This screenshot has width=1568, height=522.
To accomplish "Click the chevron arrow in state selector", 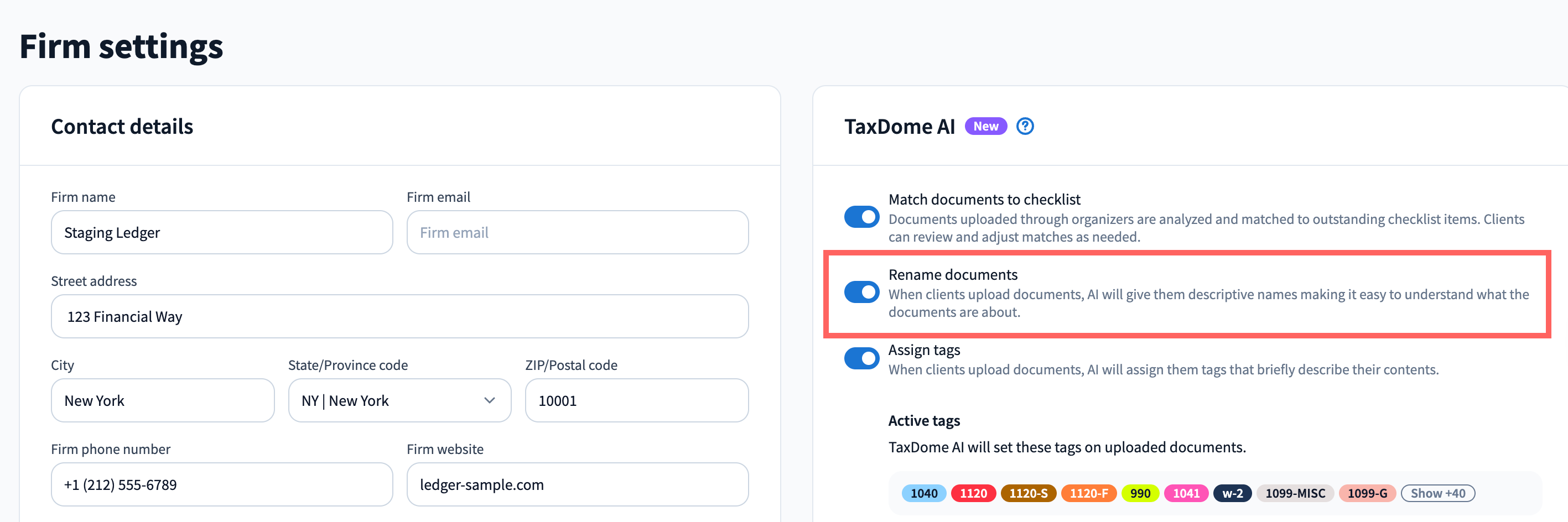I will tap(489, 400).
